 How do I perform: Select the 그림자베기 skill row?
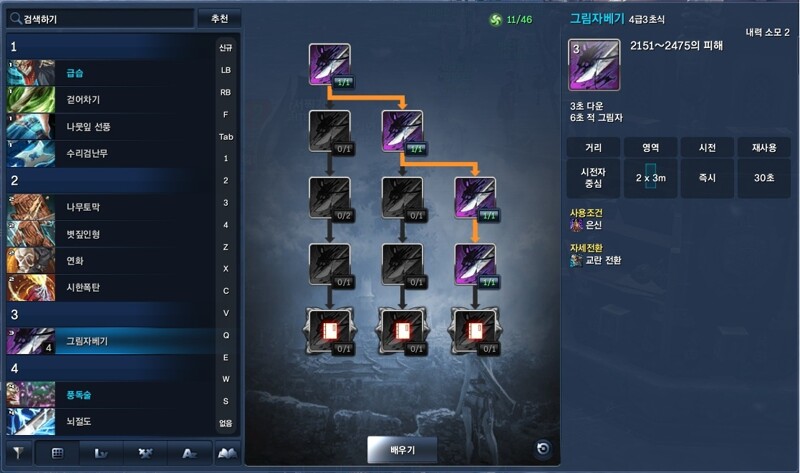pyautogui.click(x=110, y=341)
